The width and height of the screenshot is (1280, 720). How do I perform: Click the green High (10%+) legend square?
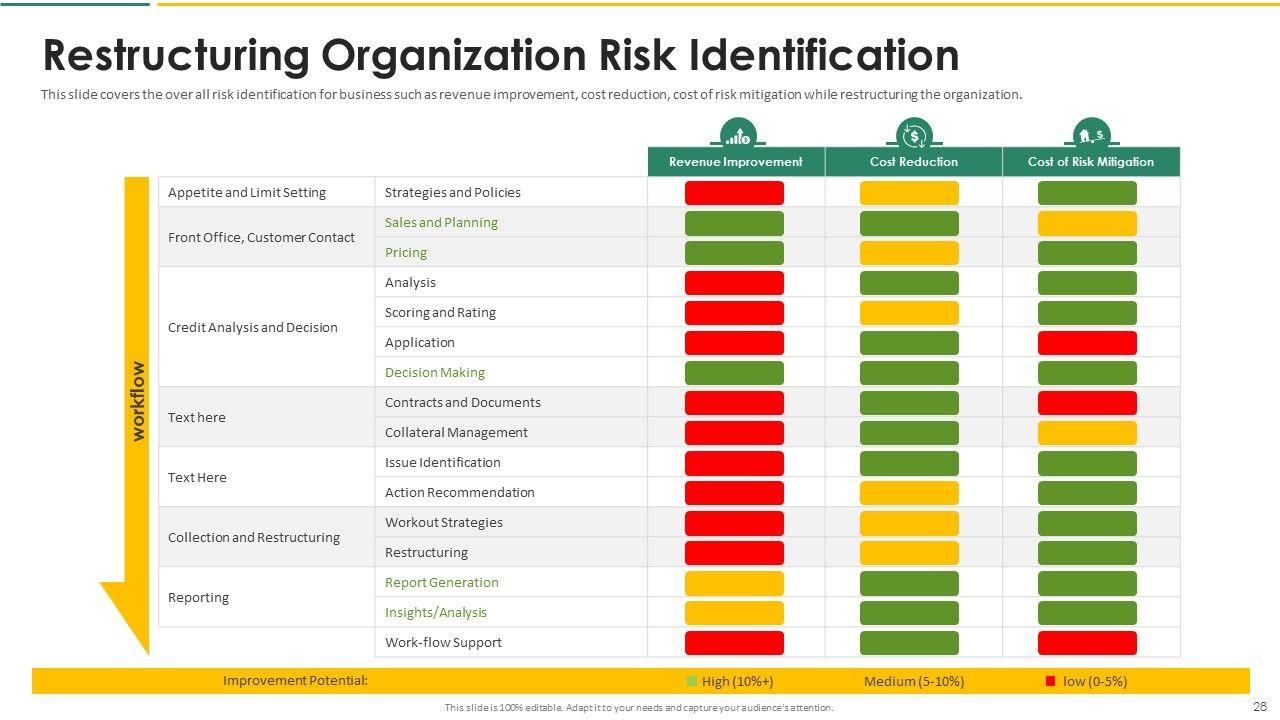click(691, 681)
